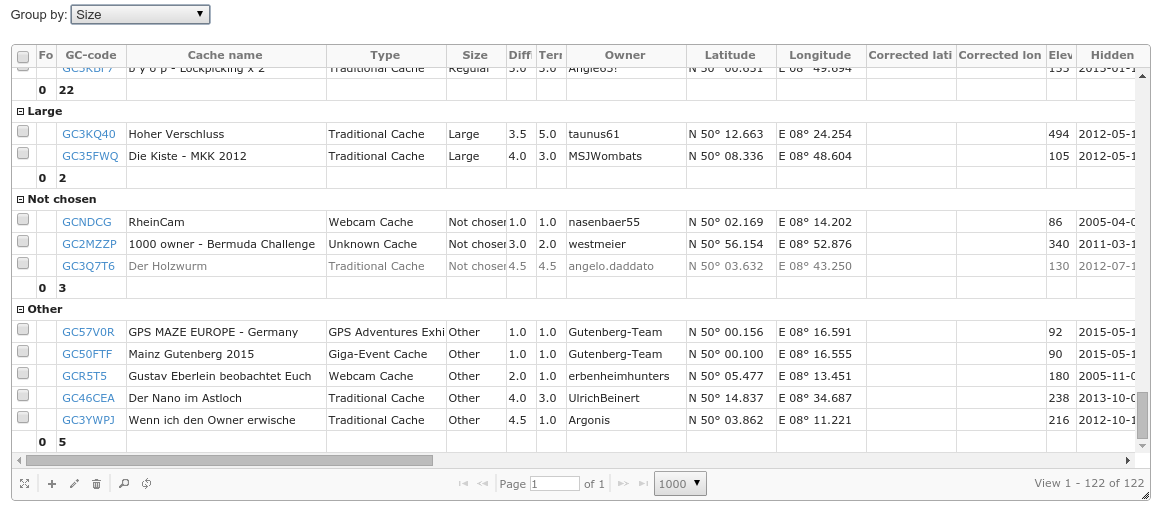
Task: Open the GC3KQ40 cache link
Action: click(89, 134)
